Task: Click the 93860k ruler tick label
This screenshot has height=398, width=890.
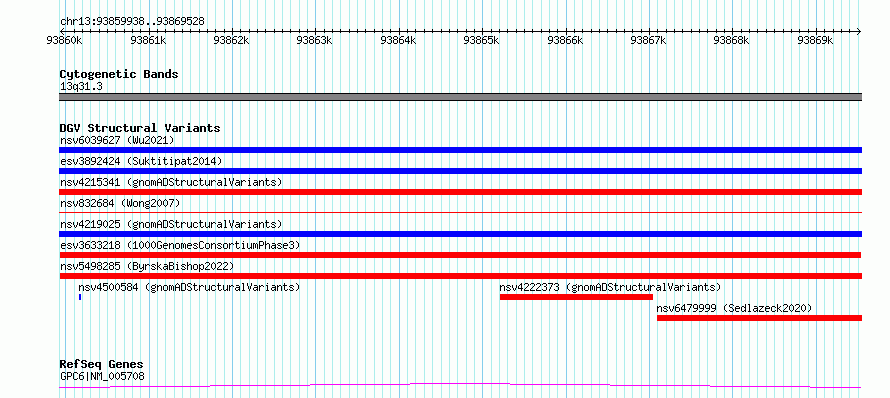Action: (64, 40)
